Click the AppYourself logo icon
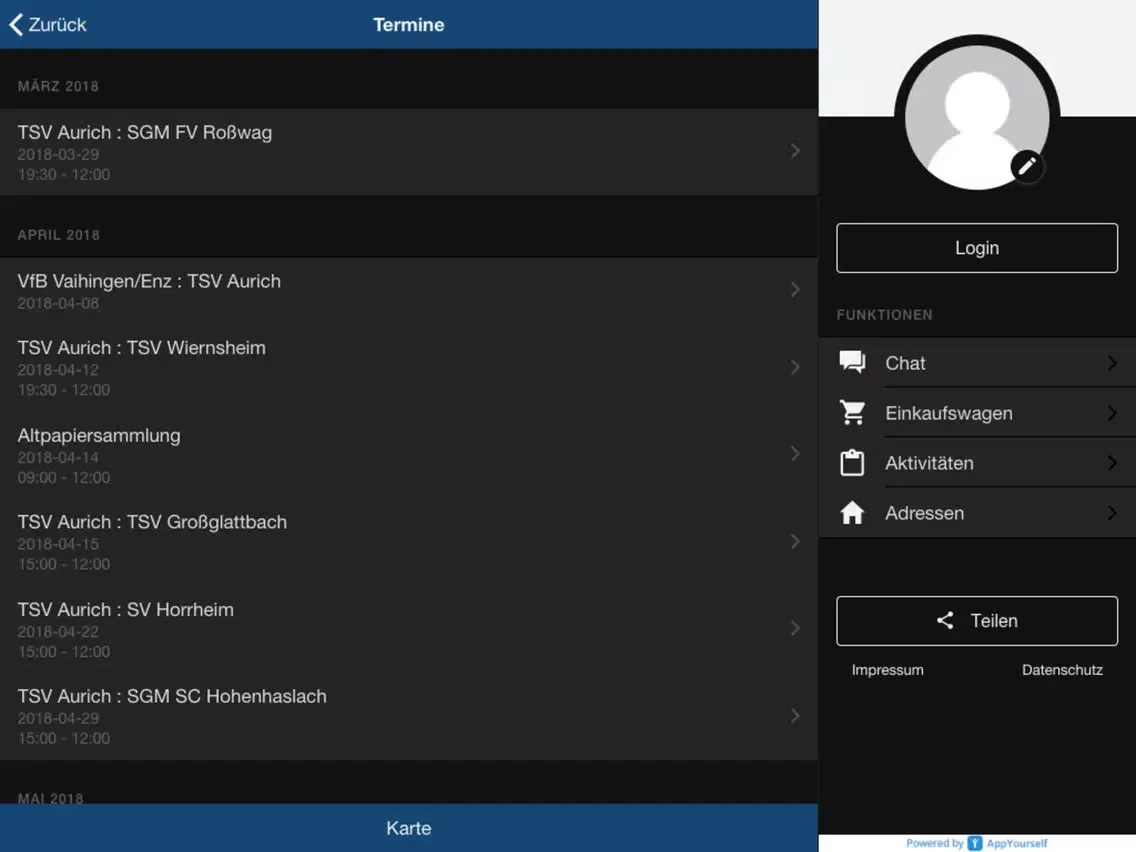This screenshot has width=1136, height=852. pos(974,843)
